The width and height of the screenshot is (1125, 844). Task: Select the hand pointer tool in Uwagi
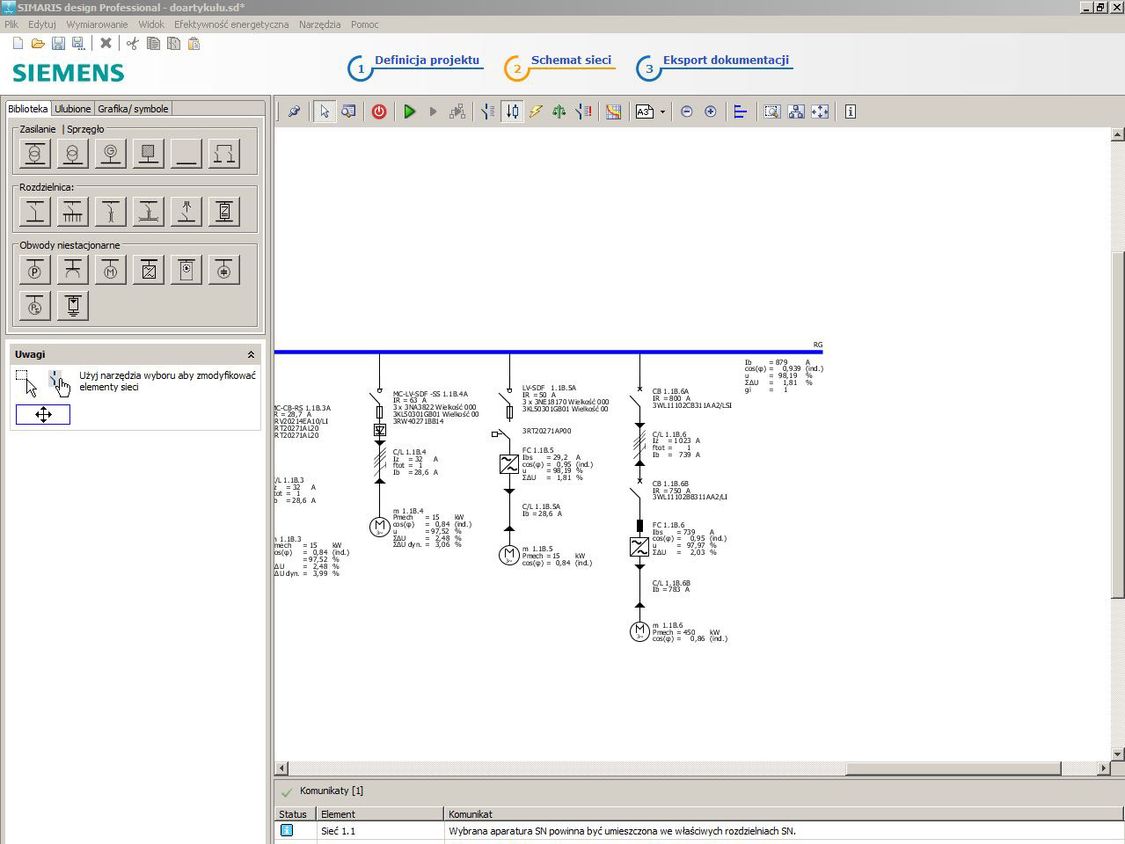tap(60, 383)
